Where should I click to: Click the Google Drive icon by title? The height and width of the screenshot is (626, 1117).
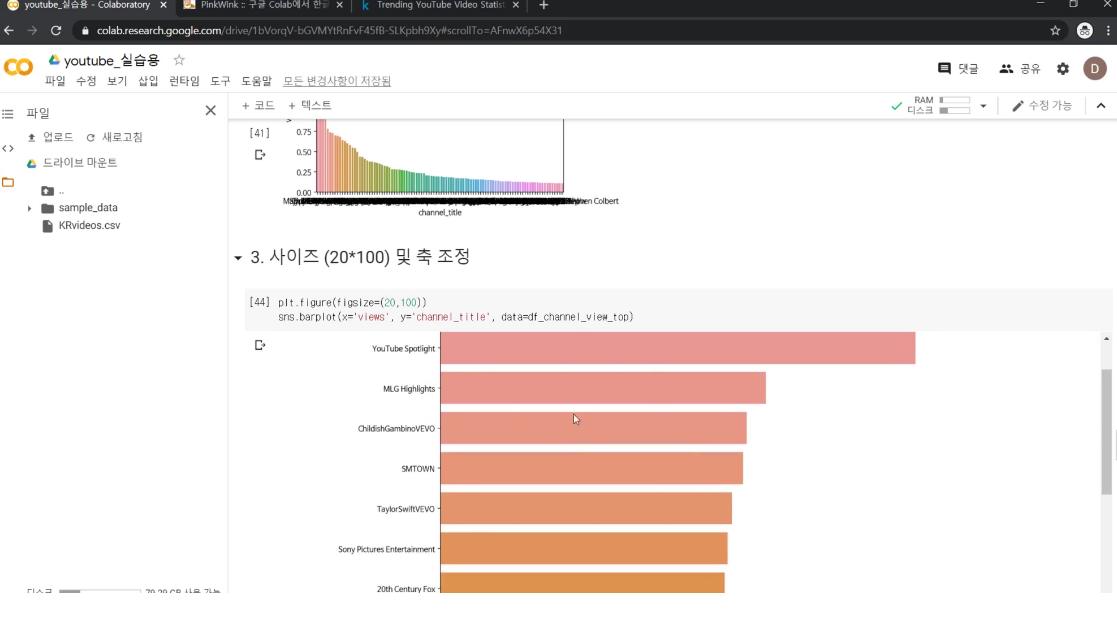54,60
